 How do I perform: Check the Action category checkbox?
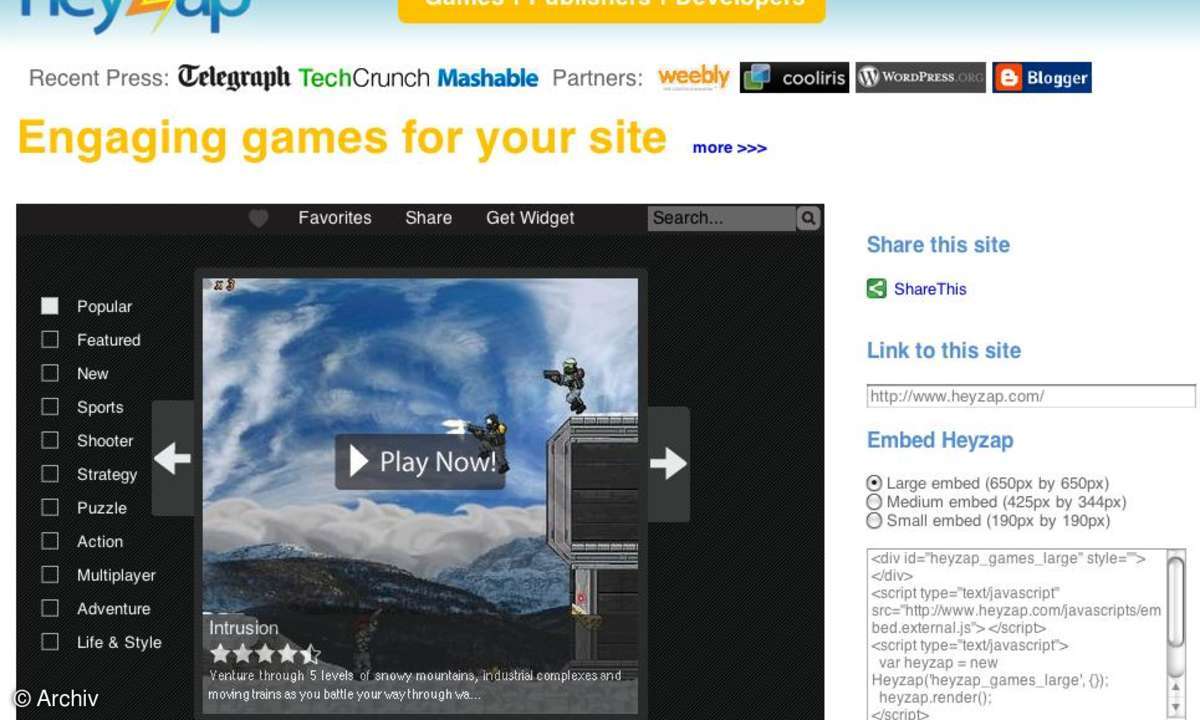tap(50, 541)
